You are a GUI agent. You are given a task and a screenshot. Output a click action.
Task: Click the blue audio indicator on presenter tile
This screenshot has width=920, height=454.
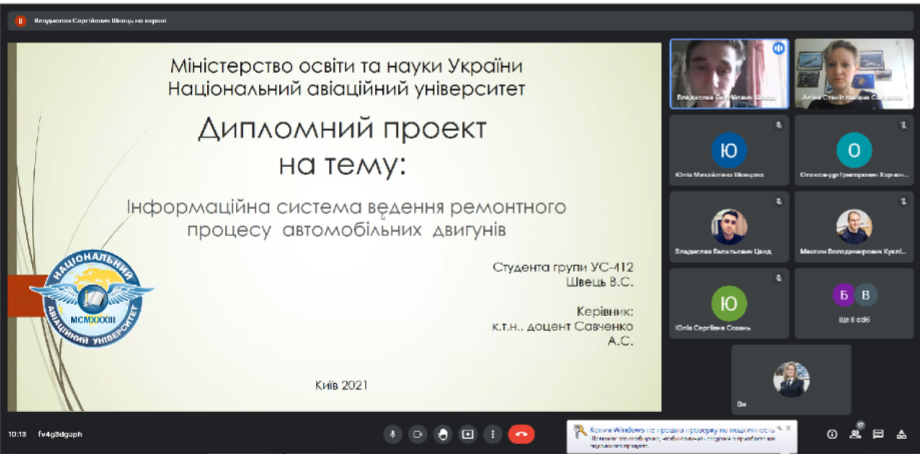coord(779,49)
